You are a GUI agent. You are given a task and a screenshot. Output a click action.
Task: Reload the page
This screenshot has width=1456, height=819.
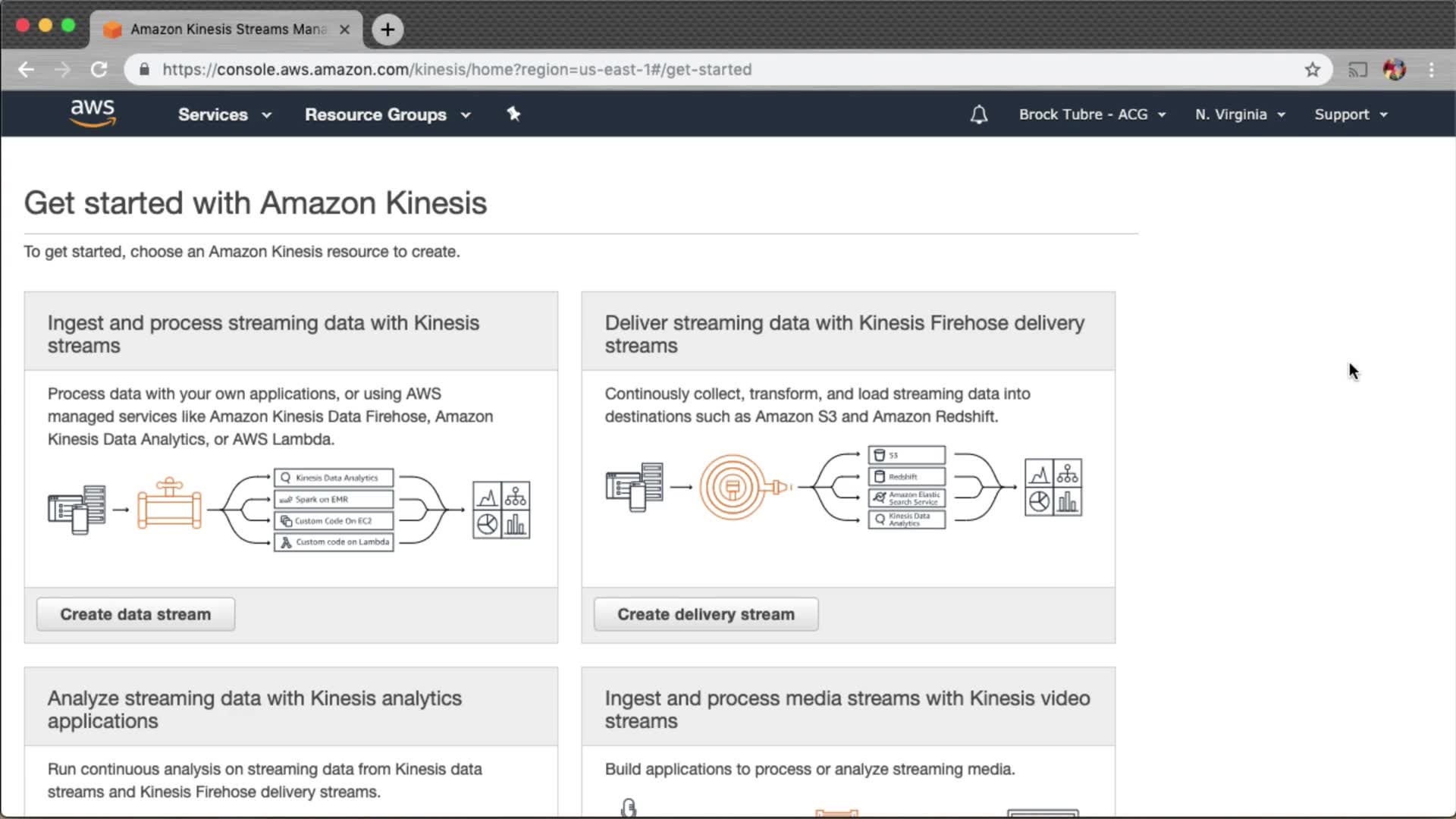tap(99, 70)
